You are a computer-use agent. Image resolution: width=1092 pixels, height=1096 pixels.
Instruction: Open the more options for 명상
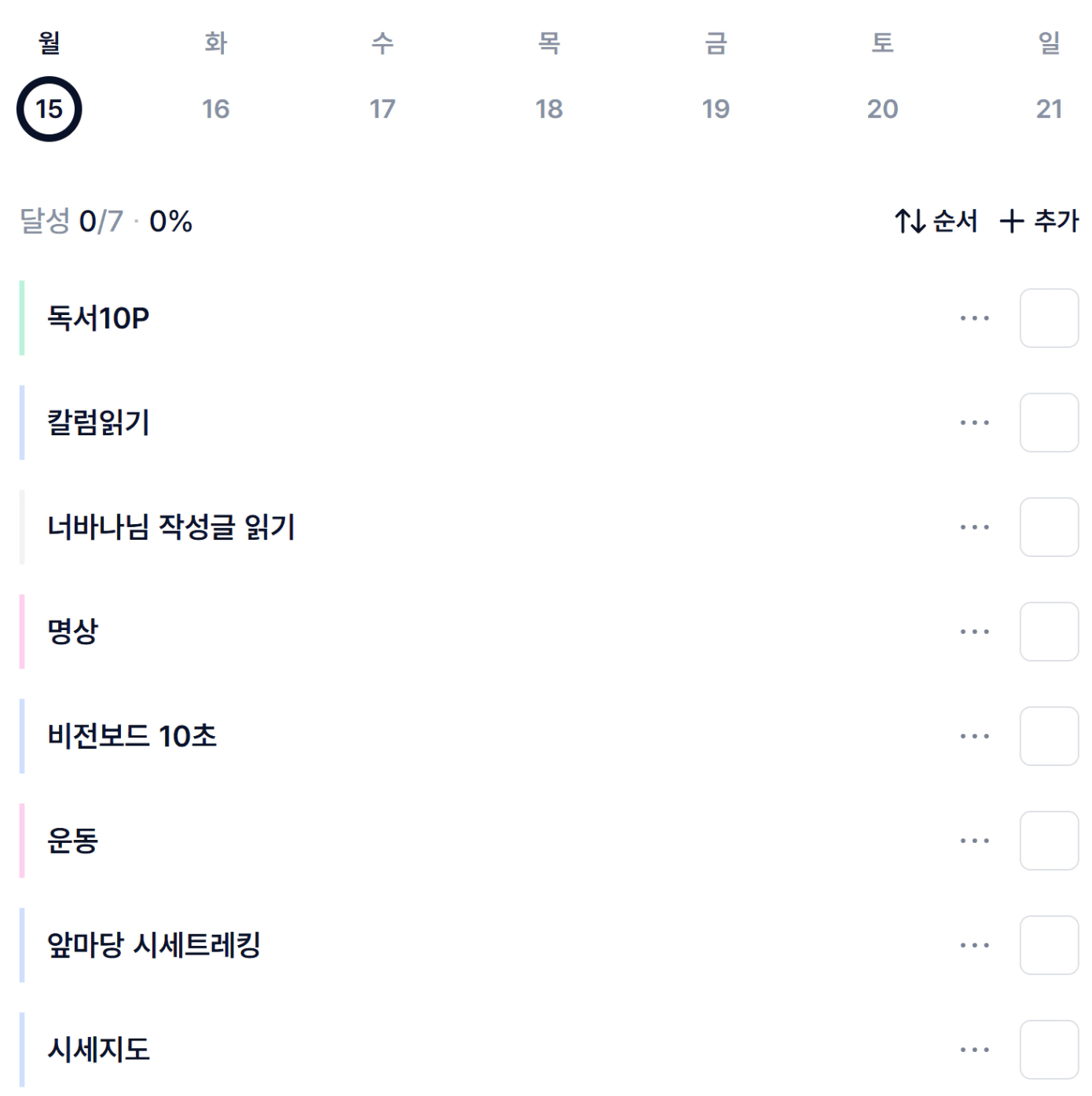pos(974,632)
